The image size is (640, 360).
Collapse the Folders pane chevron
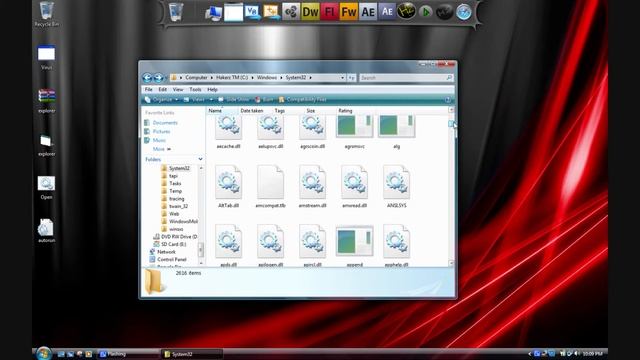(200, 159)
